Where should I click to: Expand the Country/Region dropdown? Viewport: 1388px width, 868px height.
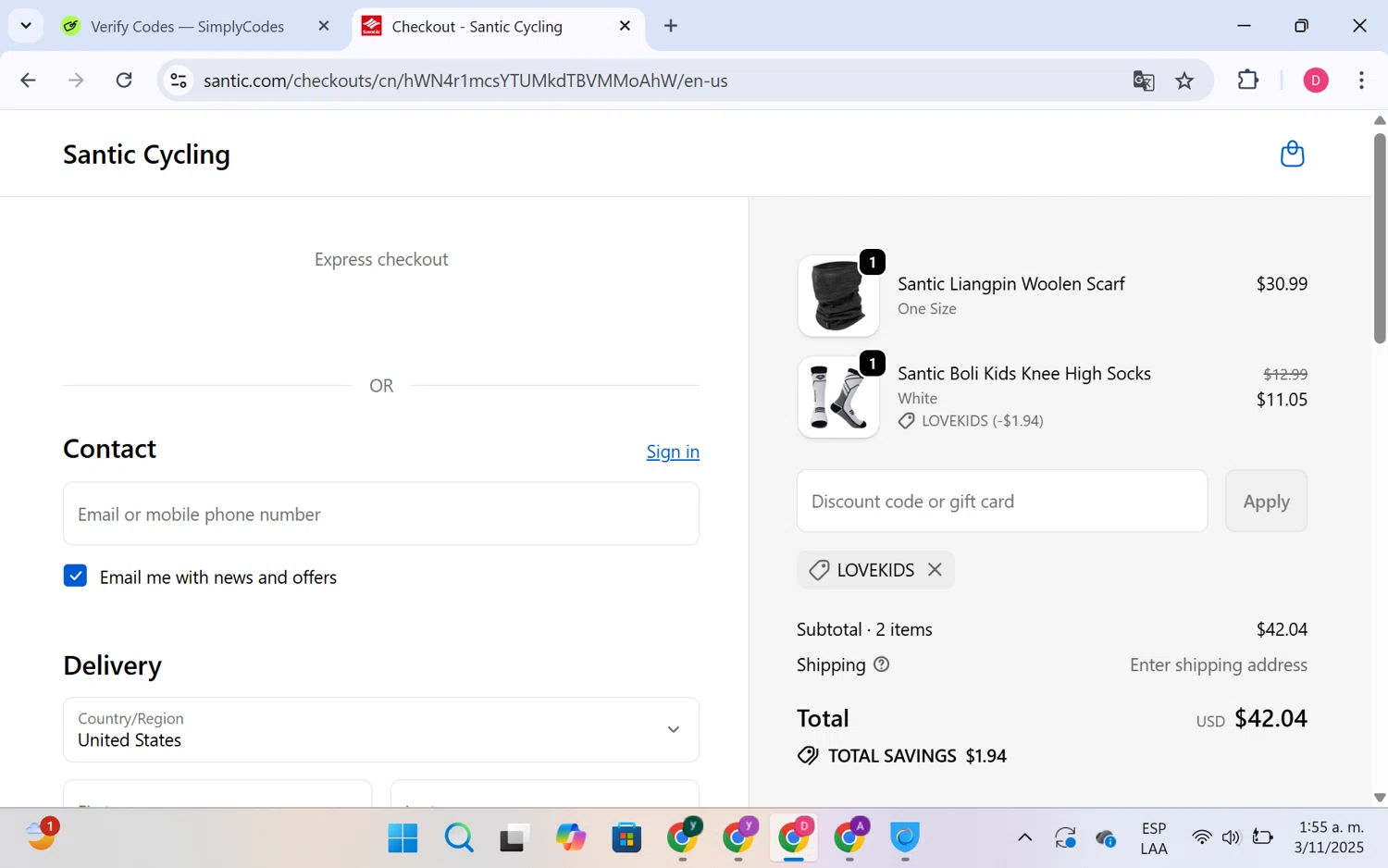click(x=381, y=729)
